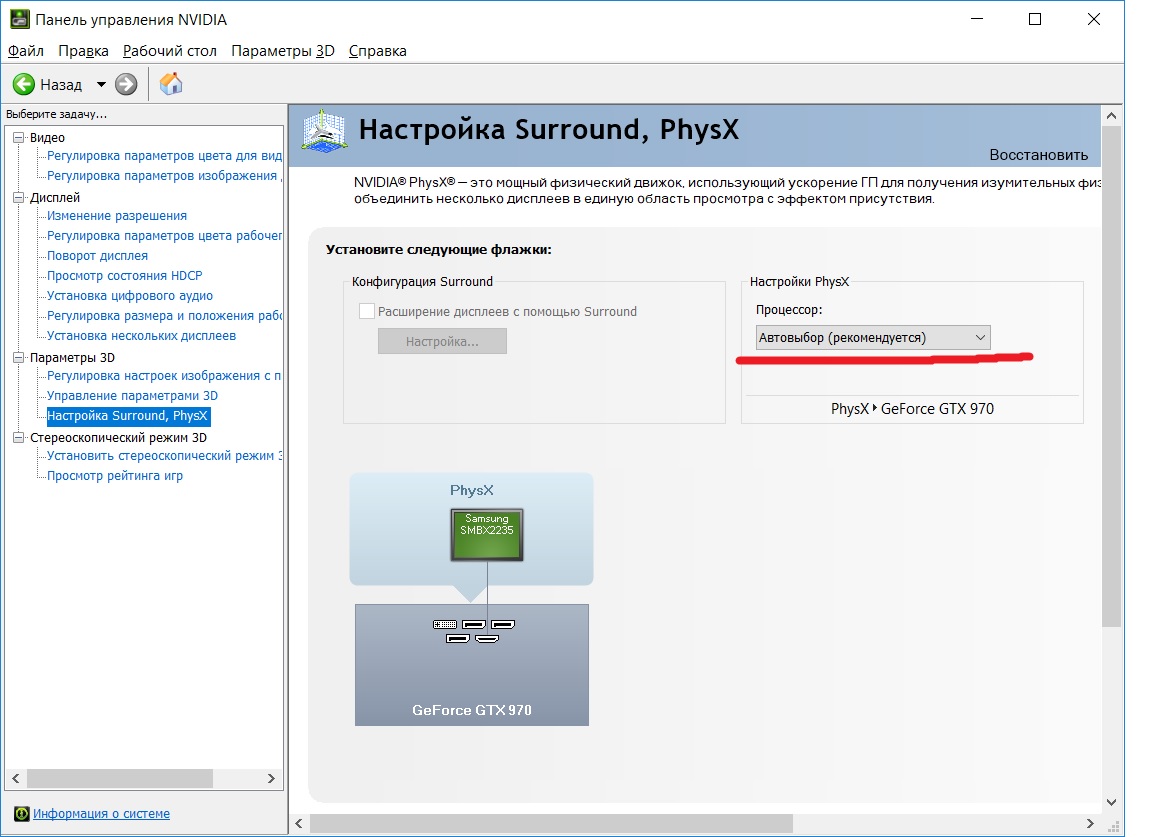This screenshot has width=1152, height=837.
Task: Collapse the Стереоскопический режим 3D node
Action: 18,437
